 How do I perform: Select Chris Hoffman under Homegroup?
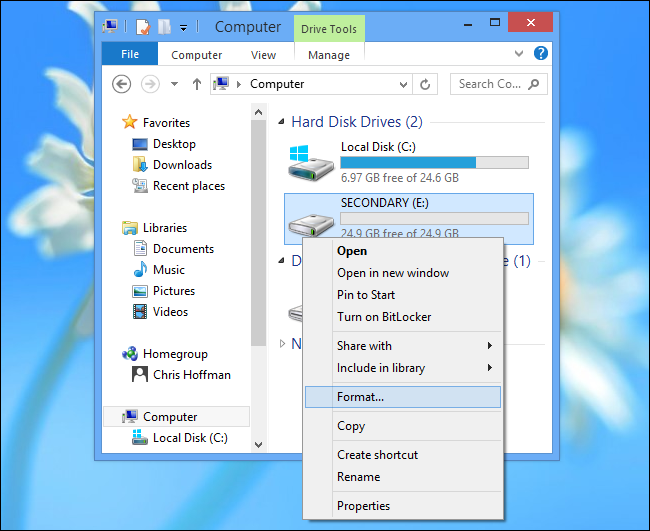(192, 375)
